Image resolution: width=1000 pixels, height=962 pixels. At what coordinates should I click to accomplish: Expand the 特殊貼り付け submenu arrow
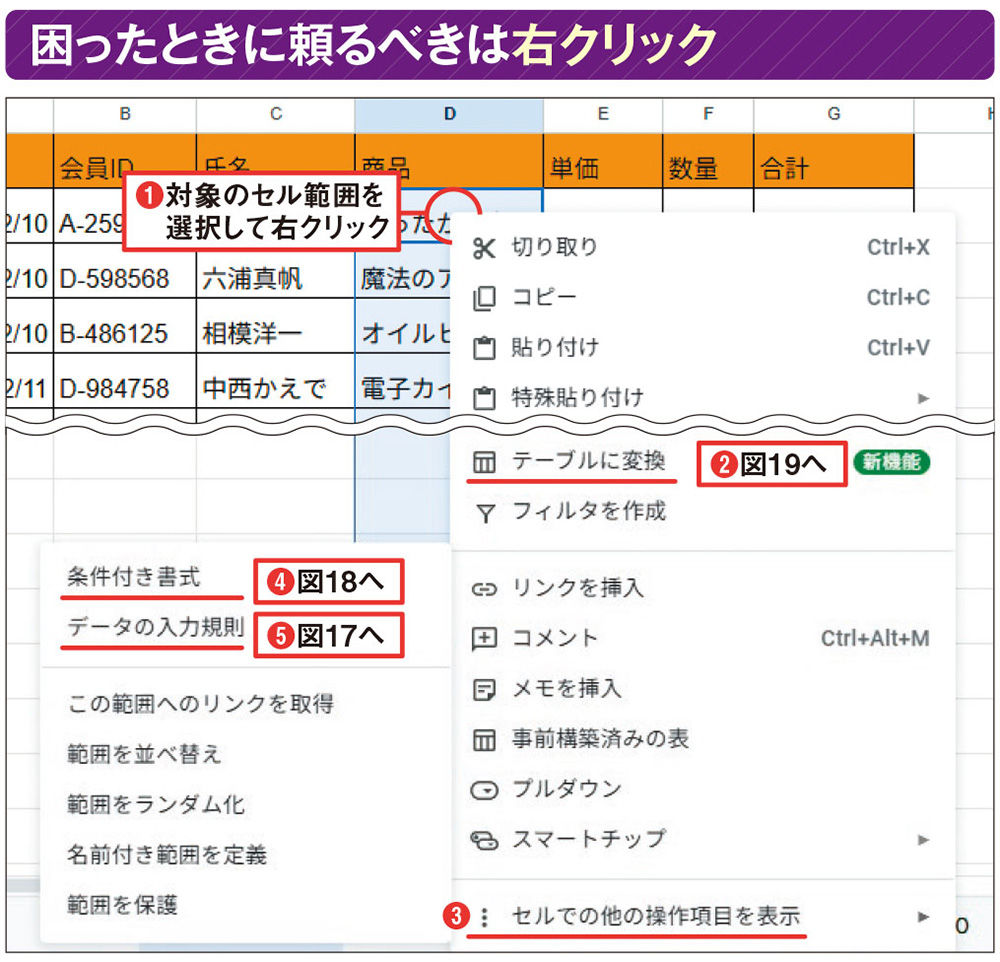[x=922, y=395]
